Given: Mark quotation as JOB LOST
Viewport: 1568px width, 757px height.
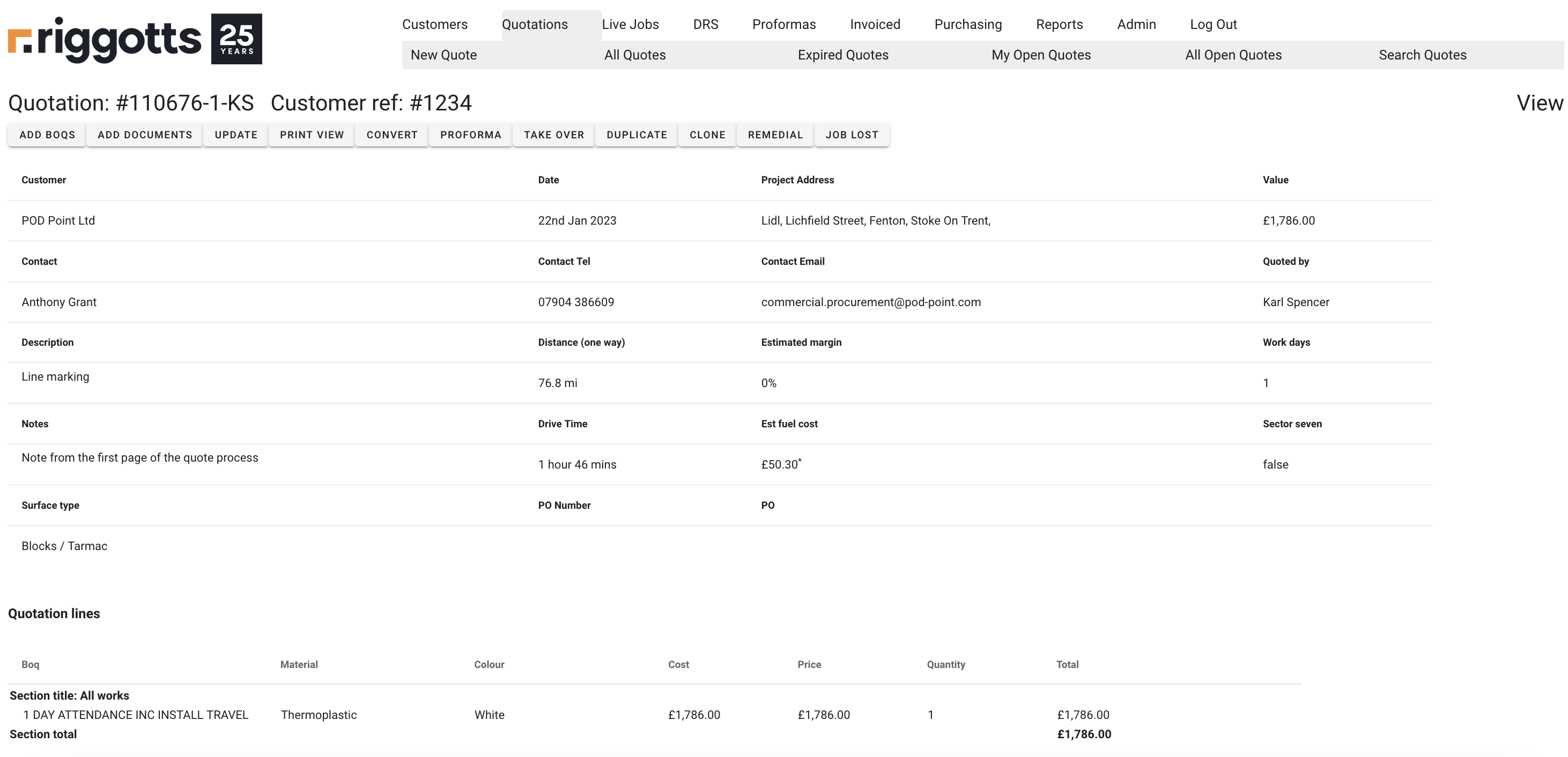Looking at the screenshot, I should point(852,135).
